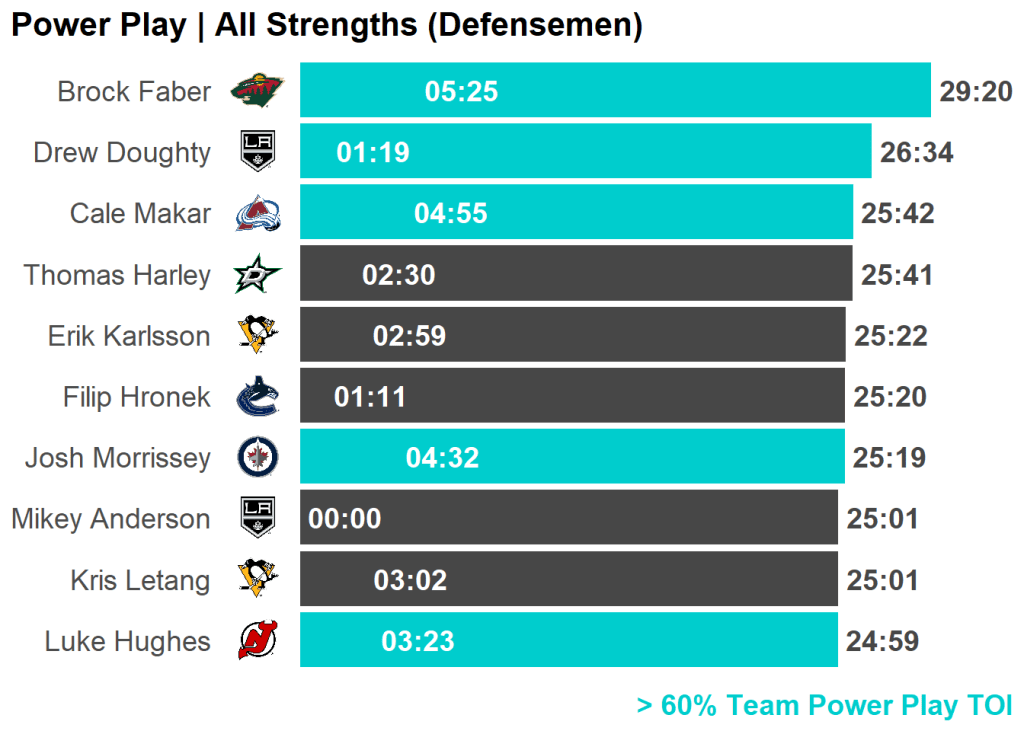Click Mikey Anderson's 00:00 power play label
The height and width of the screenshot is (731, 1024).
click(x=345, y=518)
